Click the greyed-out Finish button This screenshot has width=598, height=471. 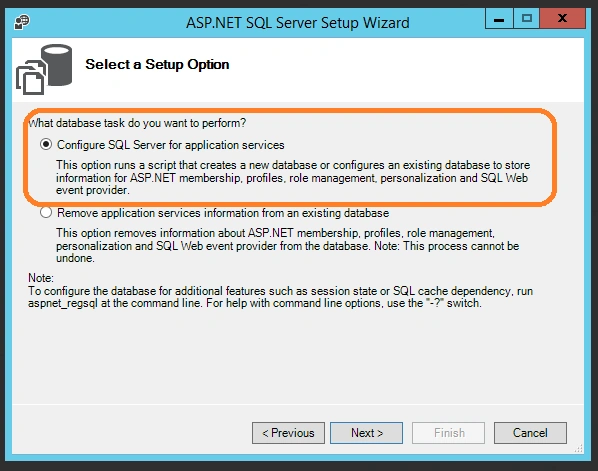coord(448,433)
